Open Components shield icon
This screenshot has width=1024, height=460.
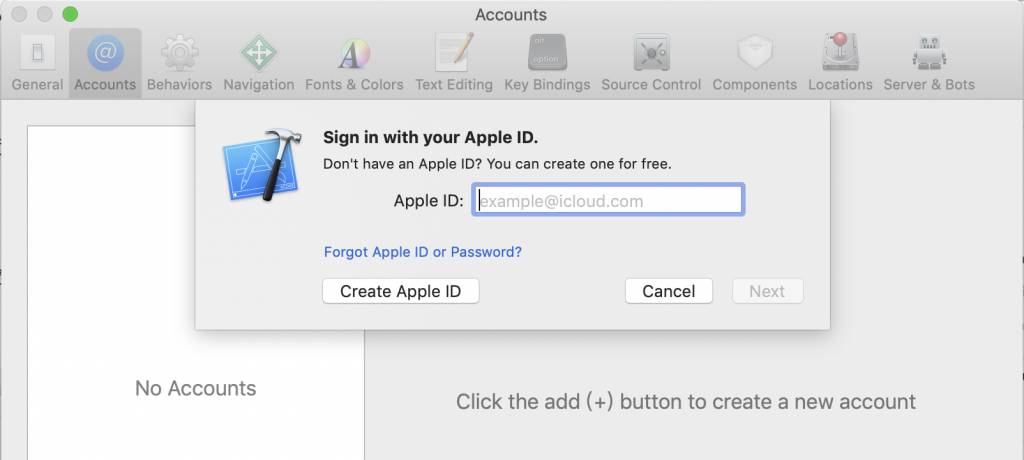coord(755,53)
